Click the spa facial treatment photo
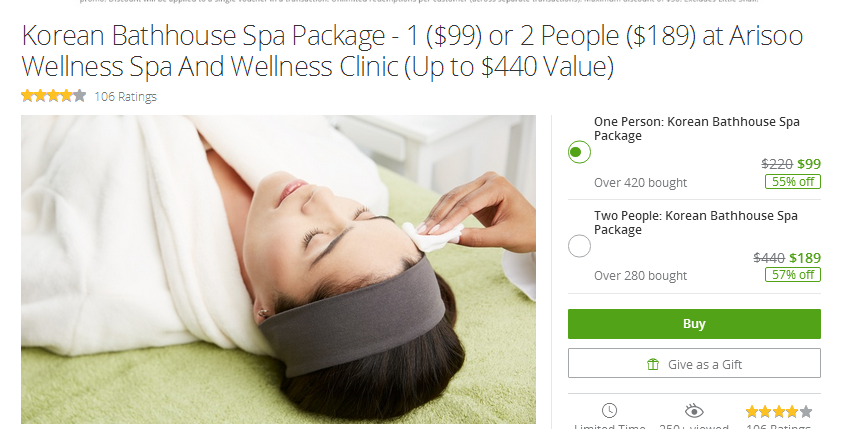 point(278,269)
